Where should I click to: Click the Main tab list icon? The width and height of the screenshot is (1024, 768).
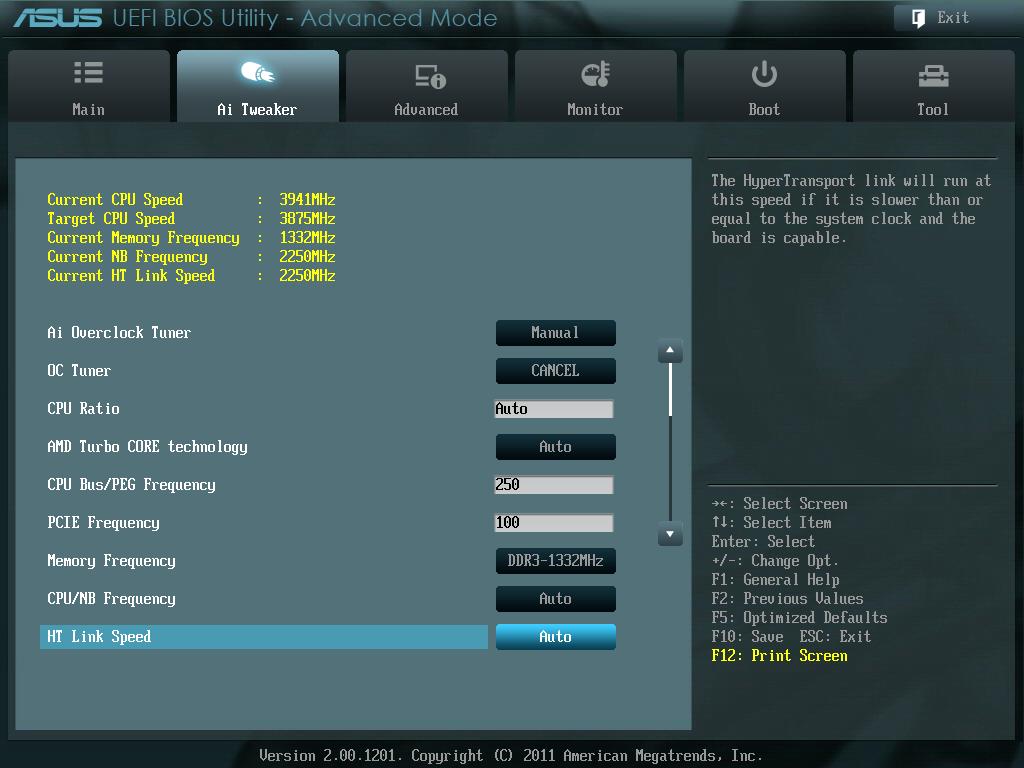coord(88,72)
